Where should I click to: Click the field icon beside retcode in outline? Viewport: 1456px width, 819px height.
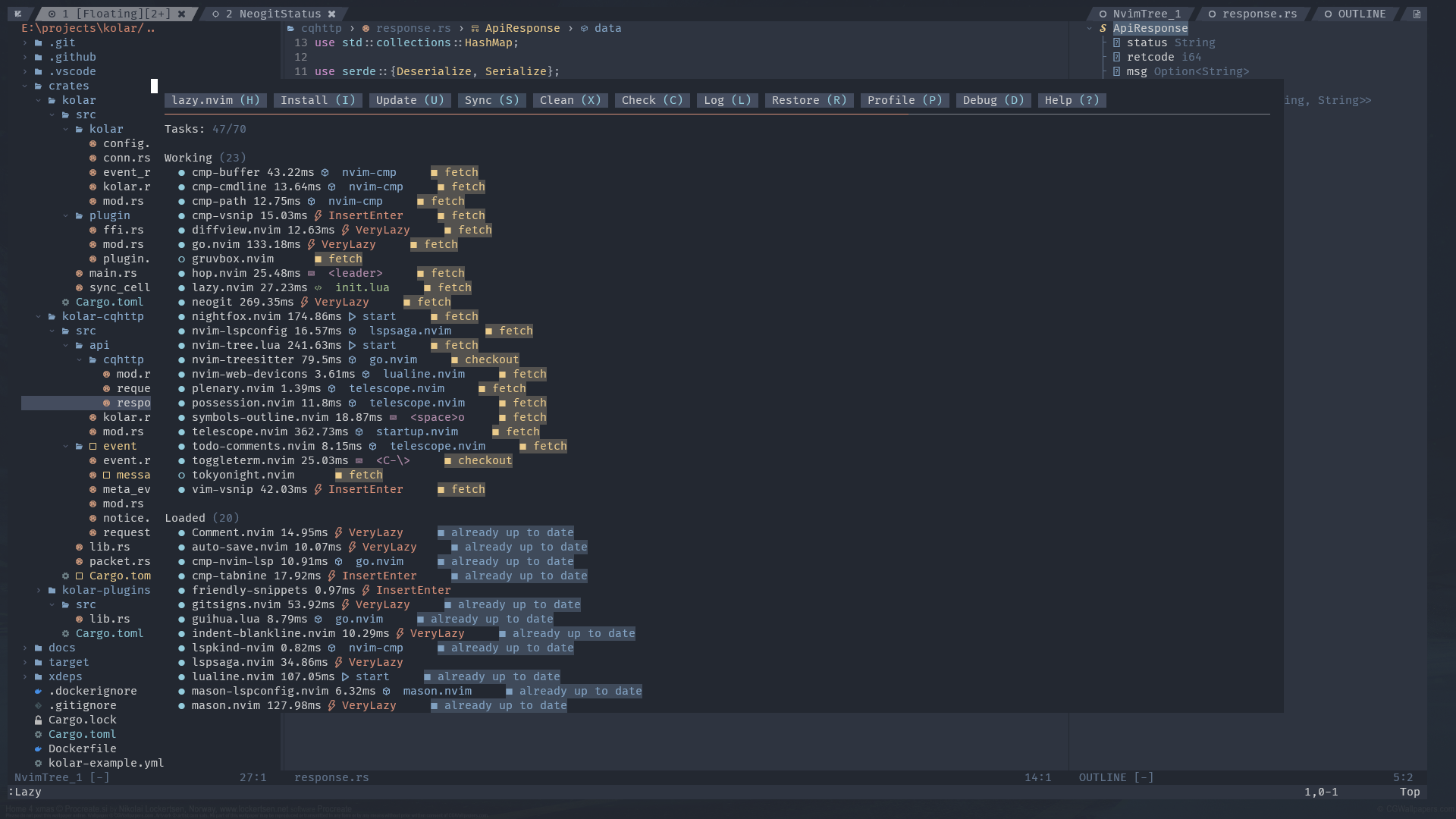(x=1116, y=57)
